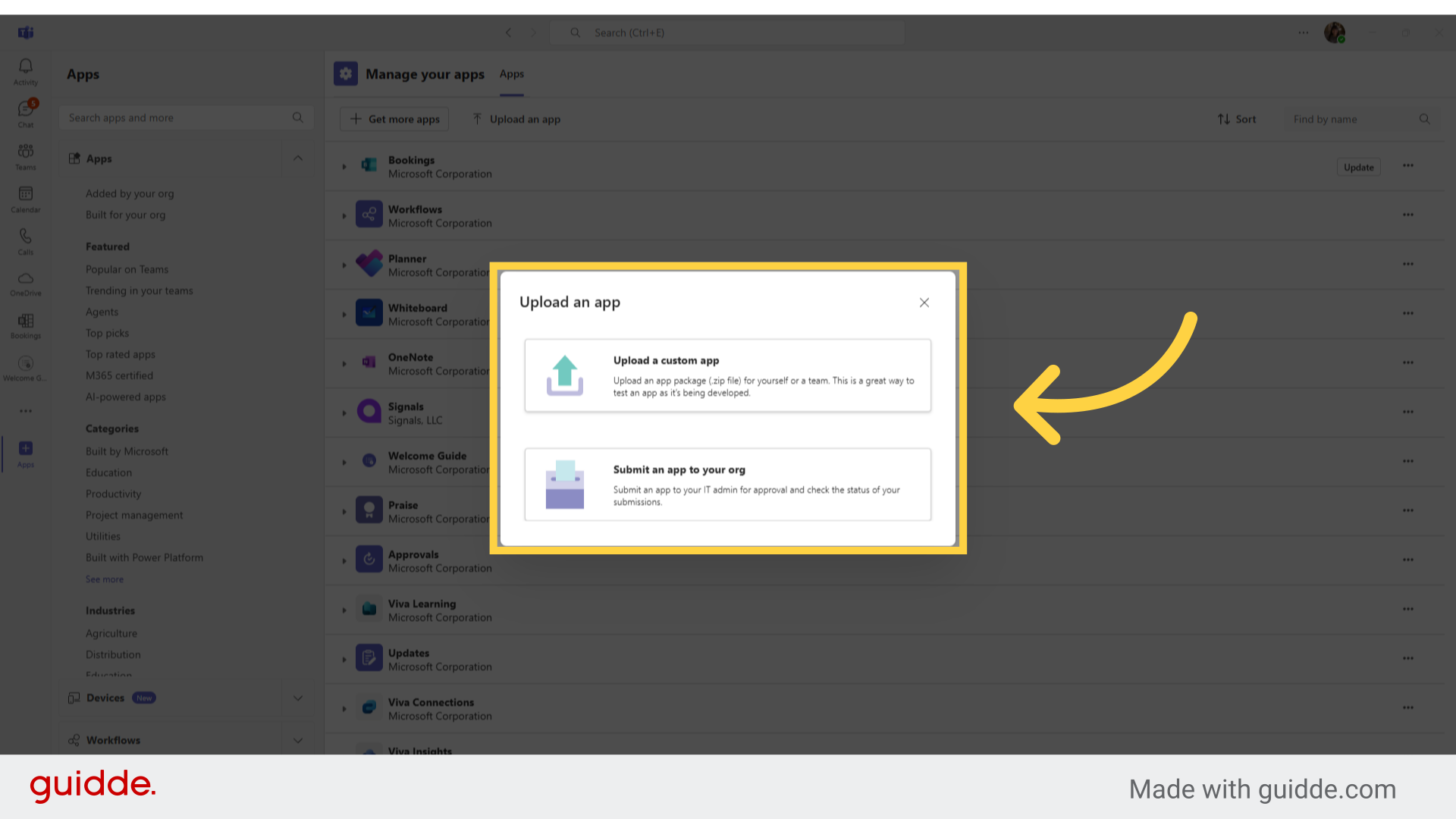This screenshot has width=1456, height=819.
Task: Open more options for Workflows row
Action: (x=1408, y=215)
